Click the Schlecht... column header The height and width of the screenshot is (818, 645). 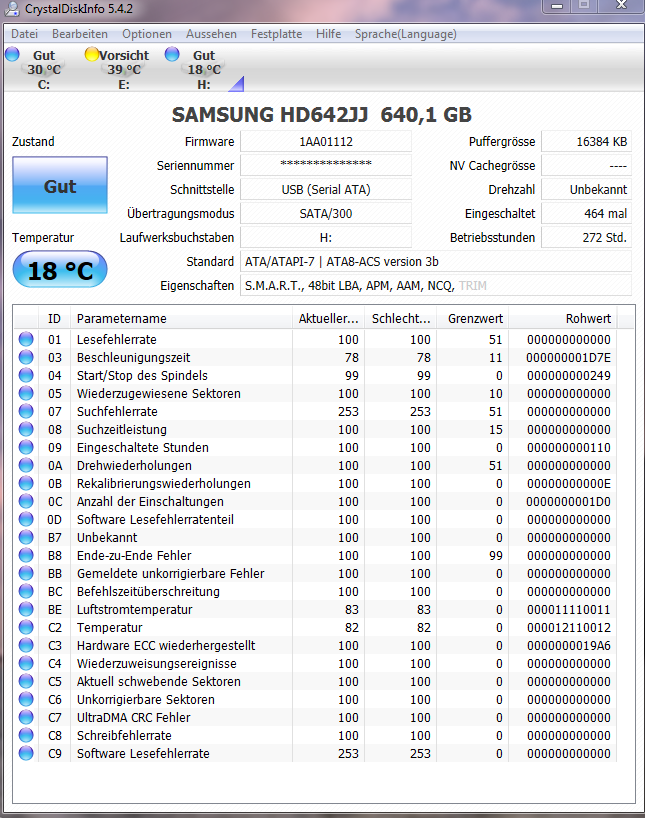(x=401, y=318)
